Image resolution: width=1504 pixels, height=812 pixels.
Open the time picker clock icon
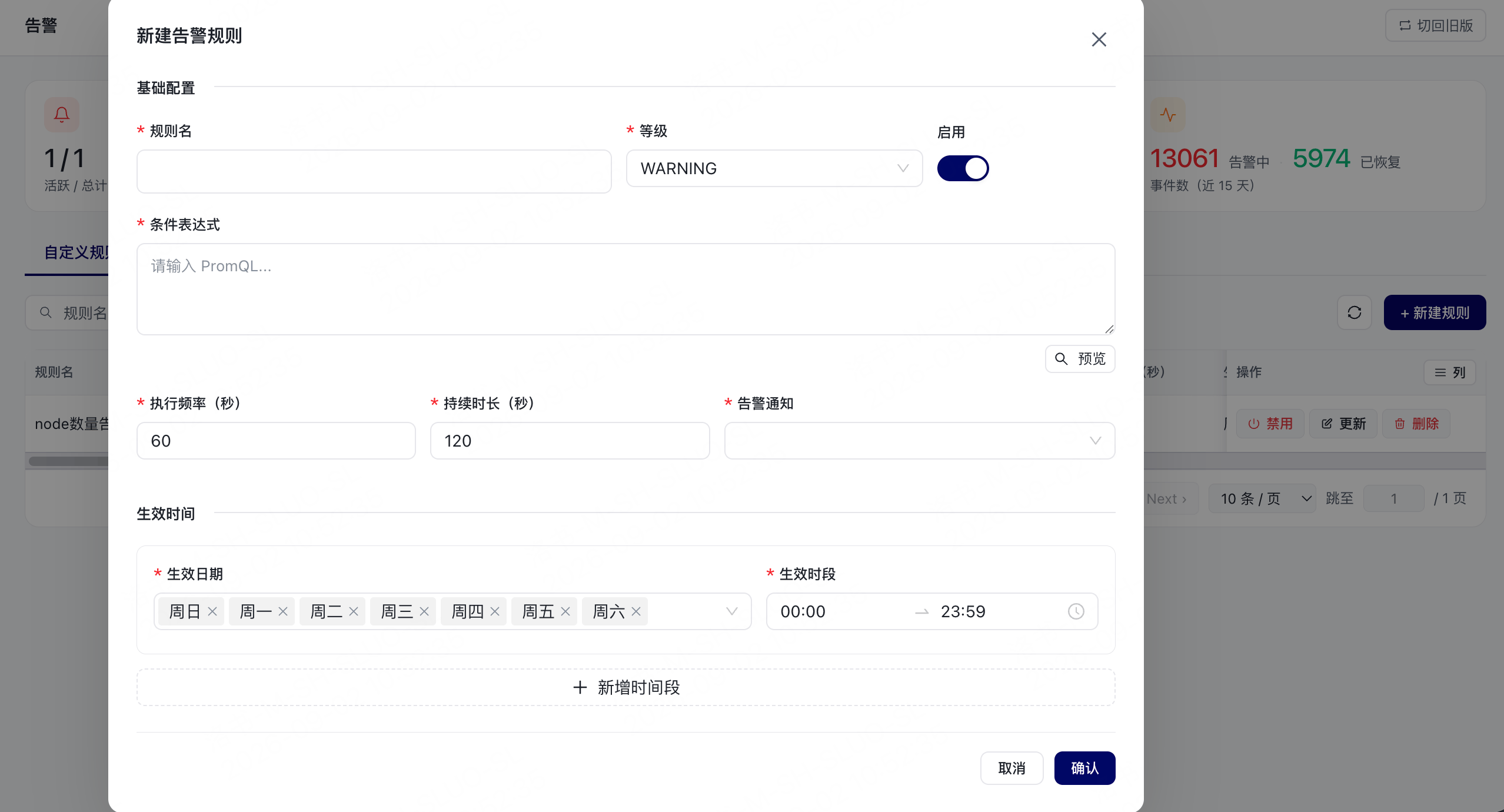point(1076,611)
